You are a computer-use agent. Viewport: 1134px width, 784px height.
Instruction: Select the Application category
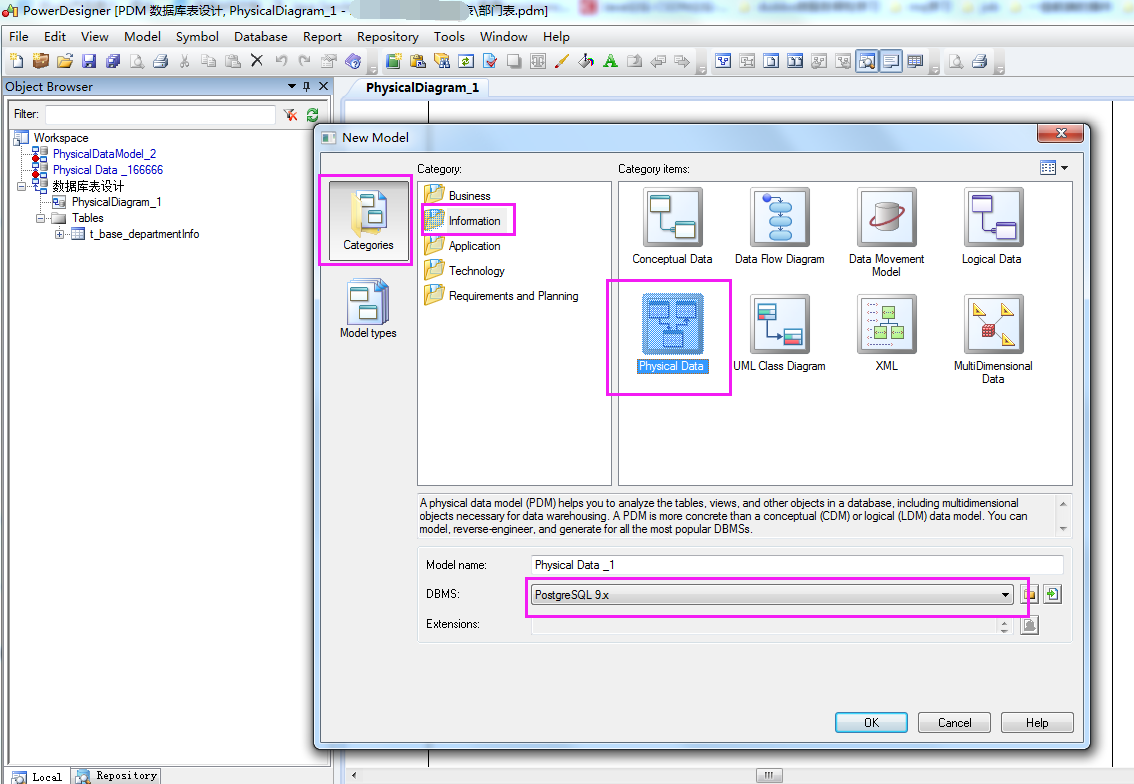tap(463, 246)
